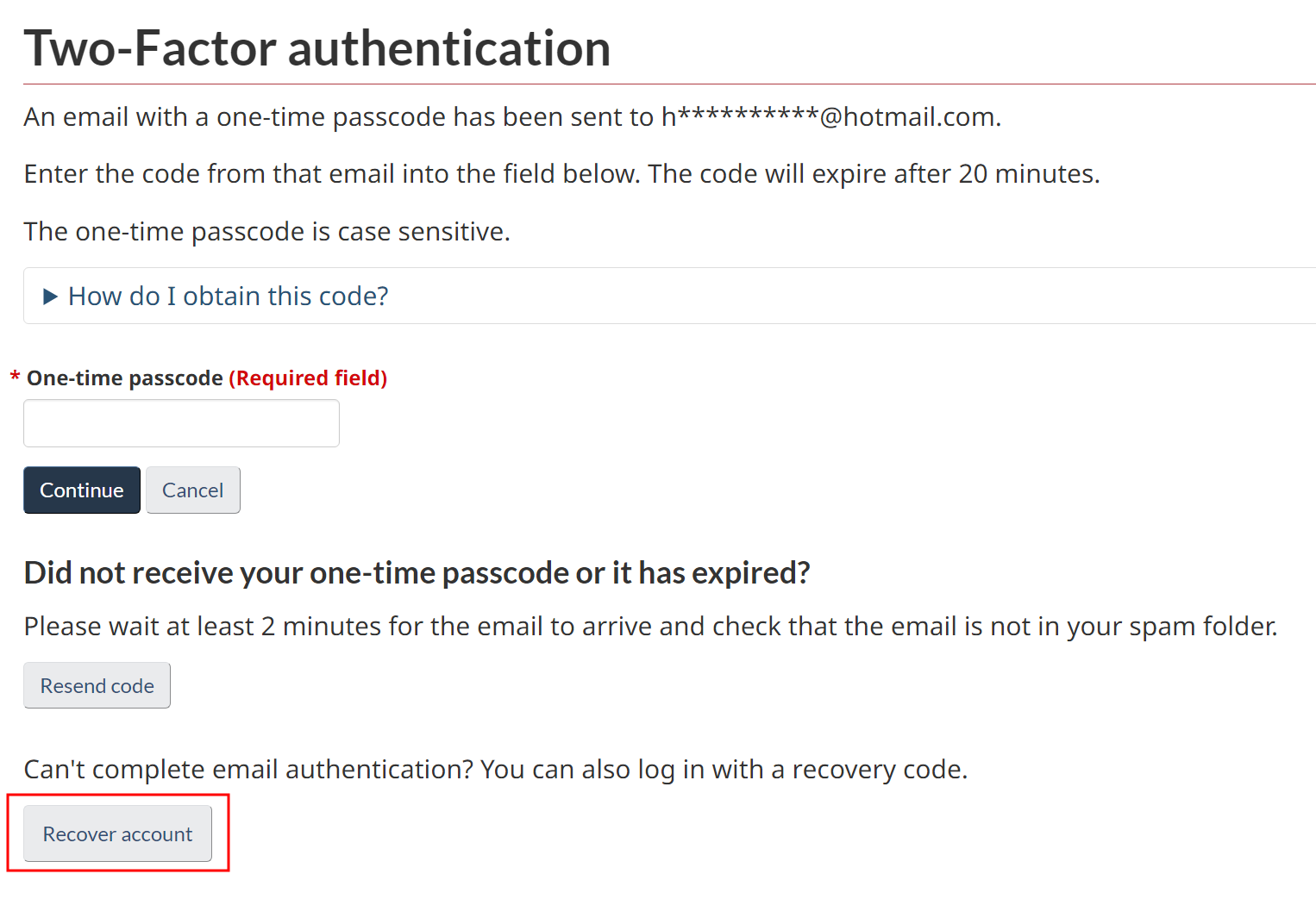Viewport: 1316px width, 899px height.
Task: Click the 'One-time passcode' field label
Action: click(x=125, y=378)
